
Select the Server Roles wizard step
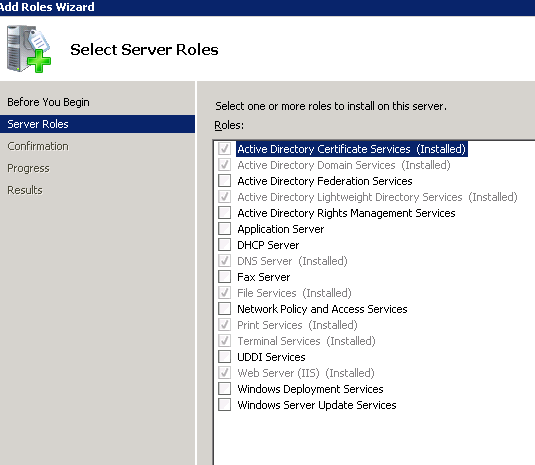pos(97,124)
